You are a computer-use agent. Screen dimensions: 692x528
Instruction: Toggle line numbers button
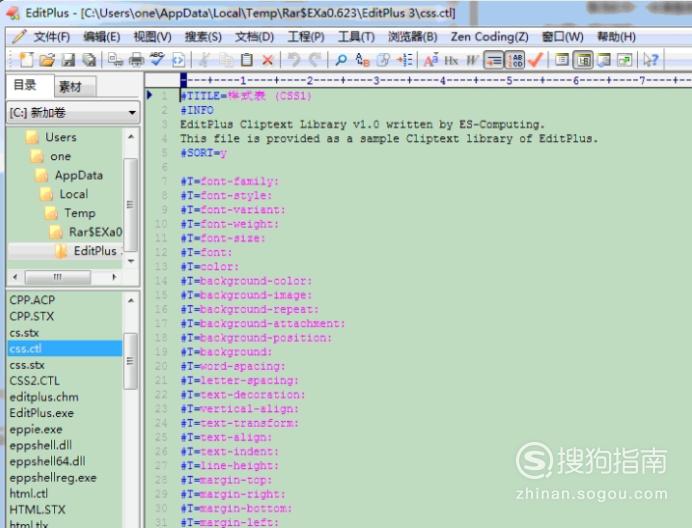515,60
